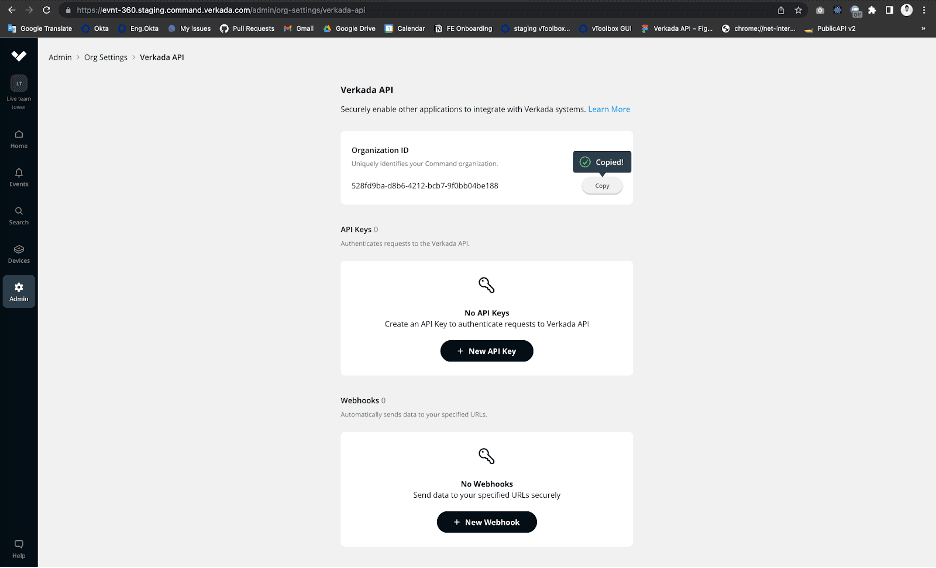936x568 pixels.
Task: Open vToolbox GUI bookmark
Action: coord(605,28)
